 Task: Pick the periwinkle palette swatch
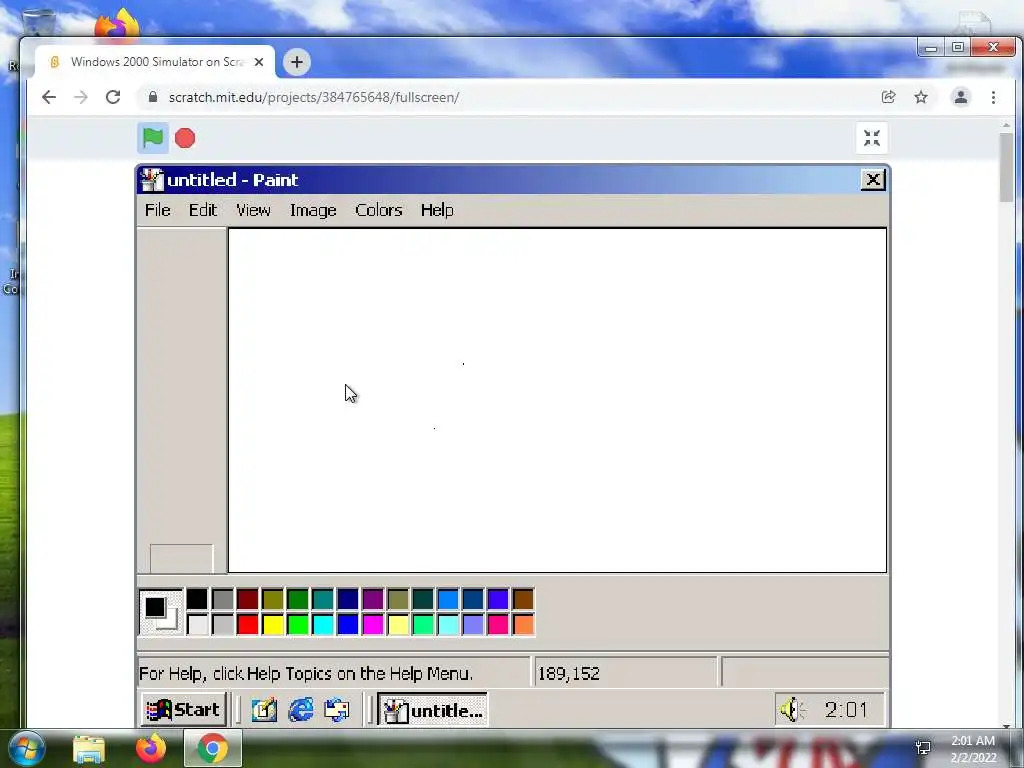pyautogui.click(x=473, y=624)
